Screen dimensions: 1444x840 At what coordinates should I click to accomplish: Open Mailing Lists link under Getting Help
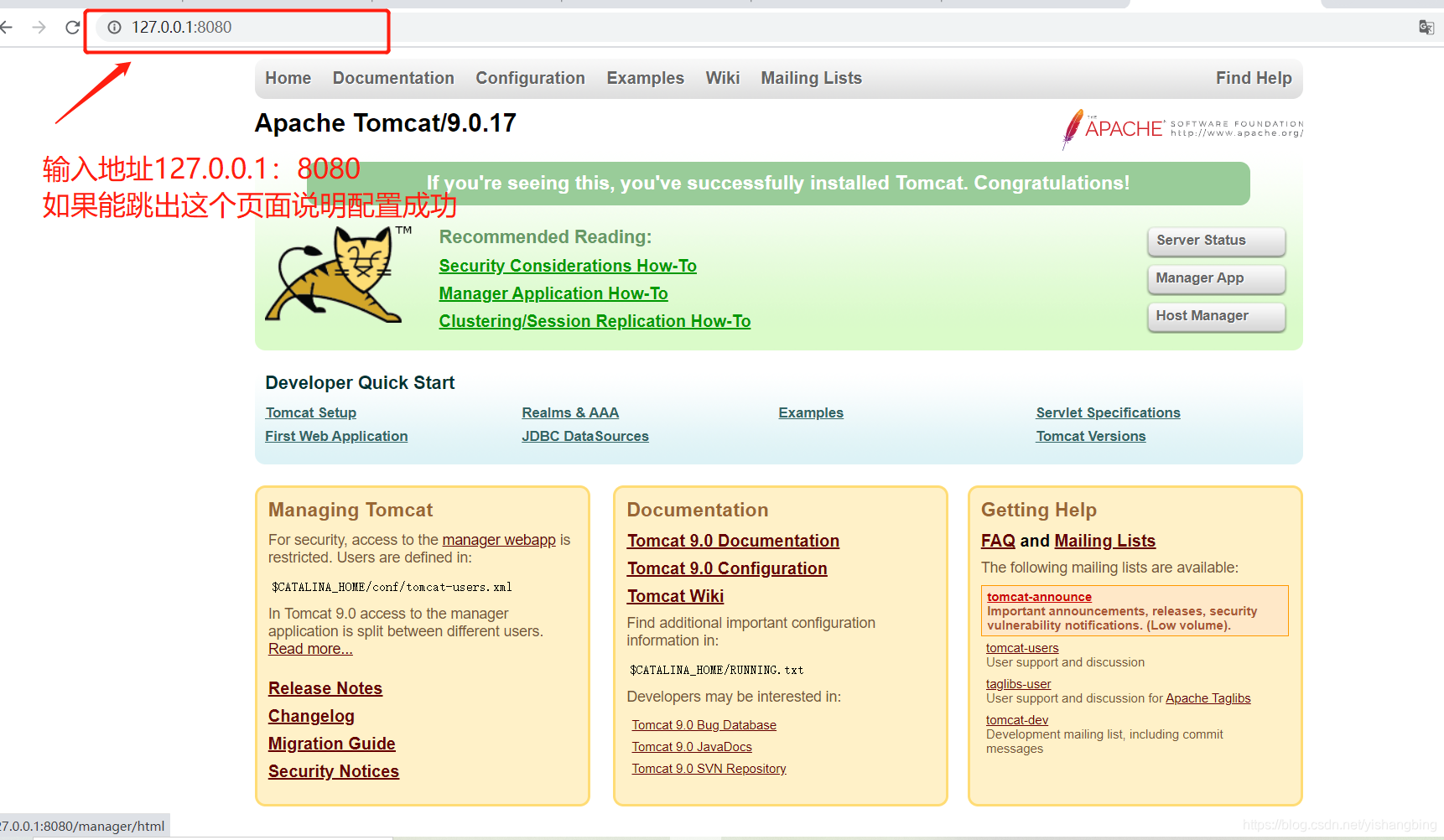1104,541
